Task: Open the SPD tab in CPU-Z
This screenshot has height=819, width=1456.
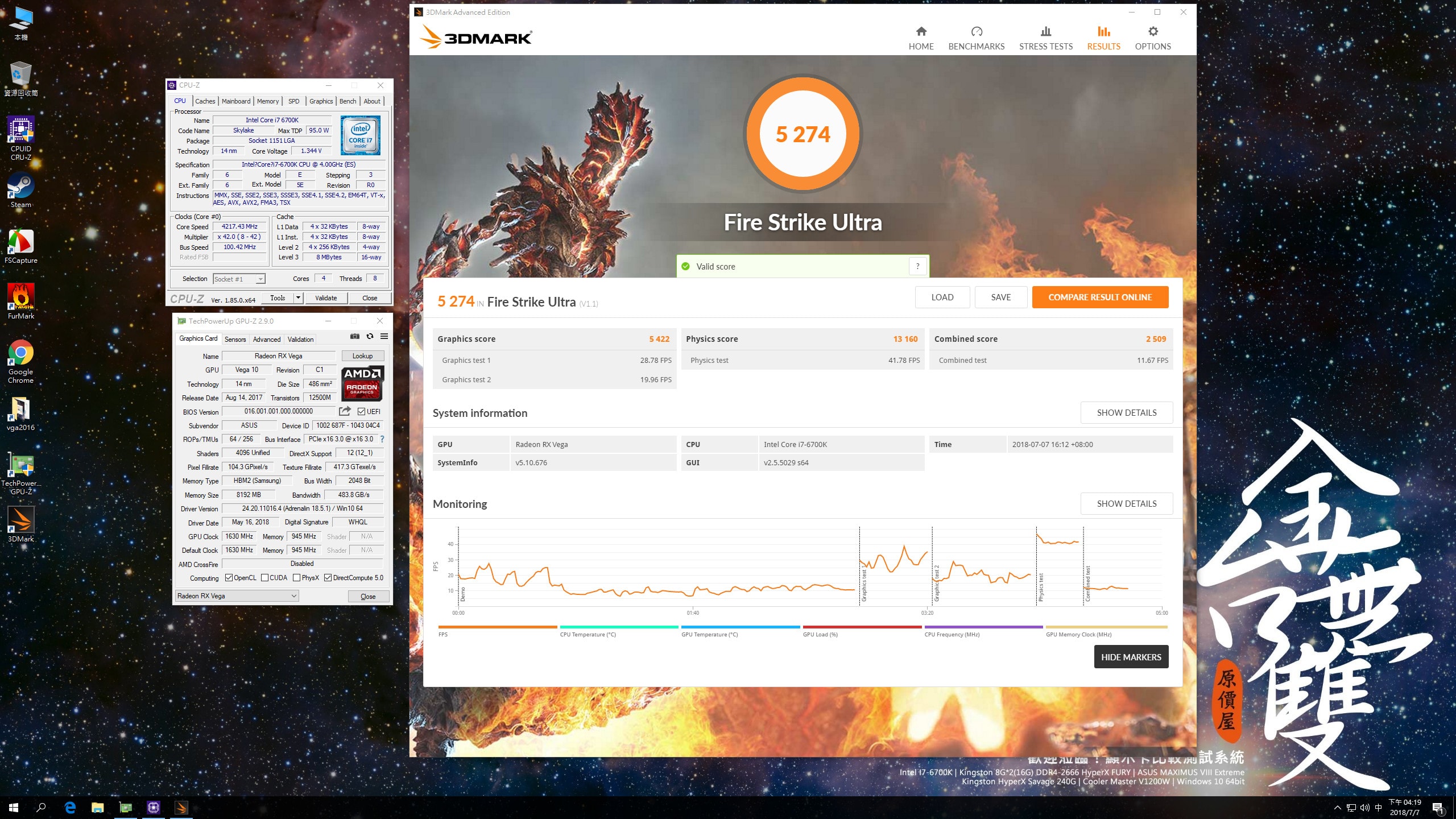Action: [293, 101]
